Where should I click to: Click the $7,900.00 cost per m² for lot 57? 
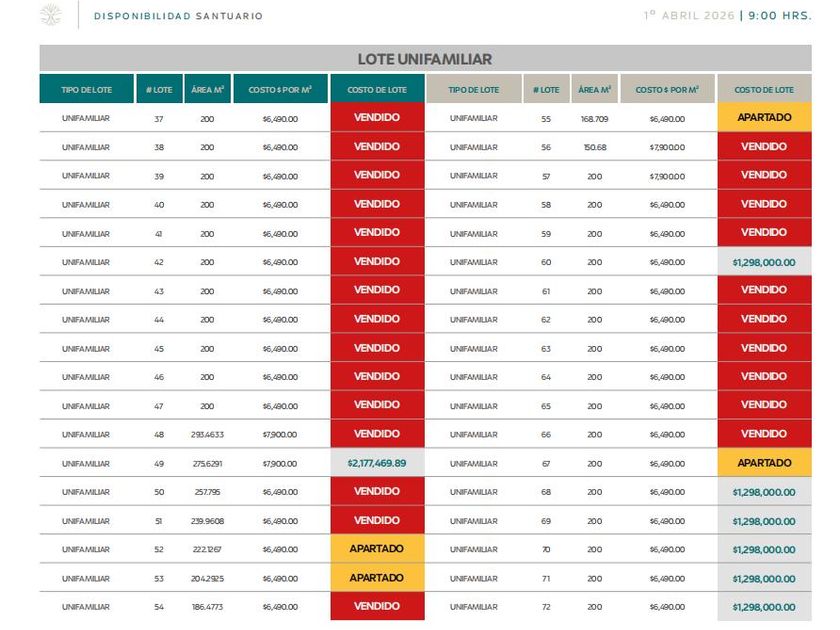pos(667,176)
